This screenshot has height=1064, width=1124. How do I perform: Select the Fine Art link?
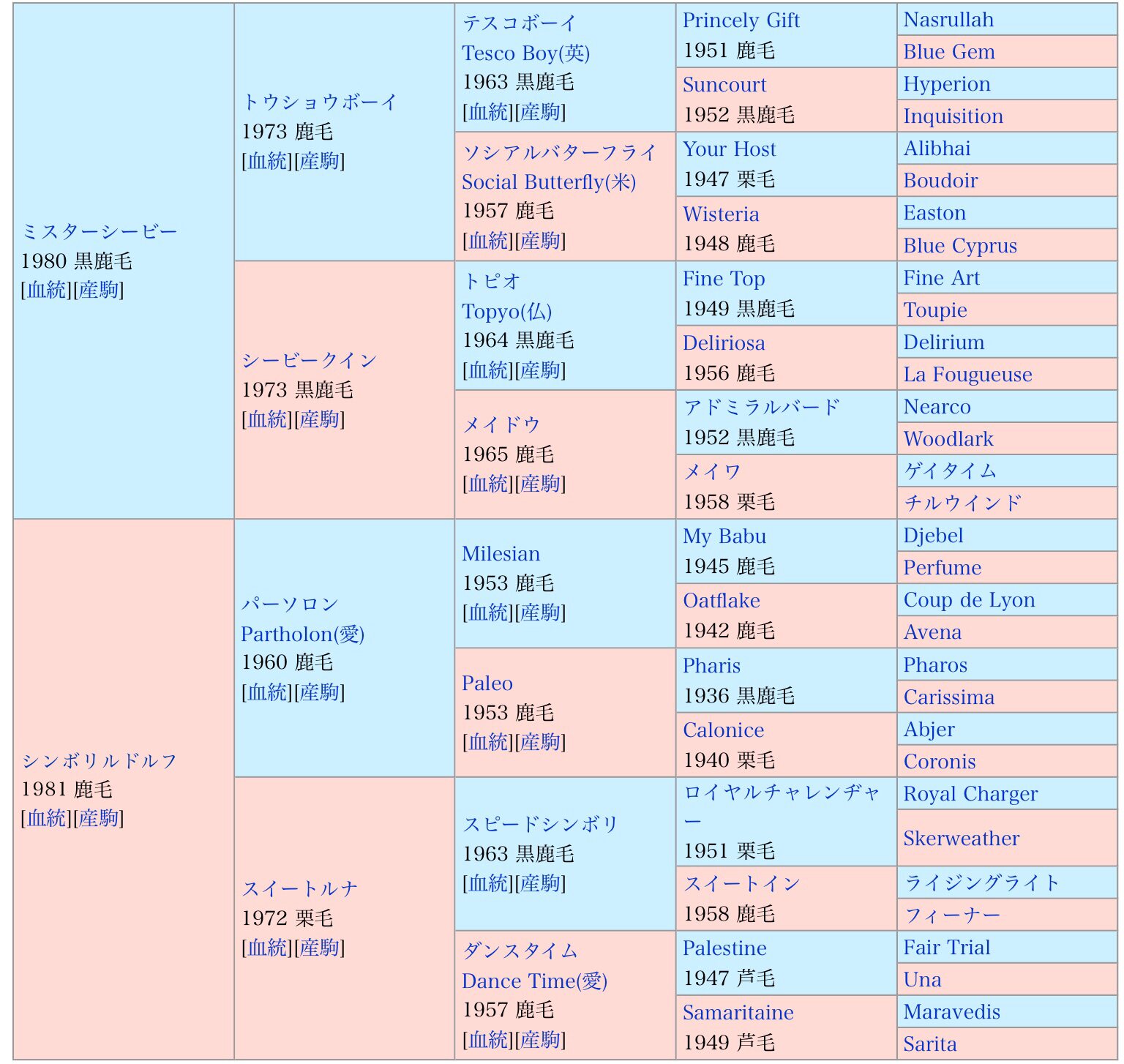coord(941,278)
